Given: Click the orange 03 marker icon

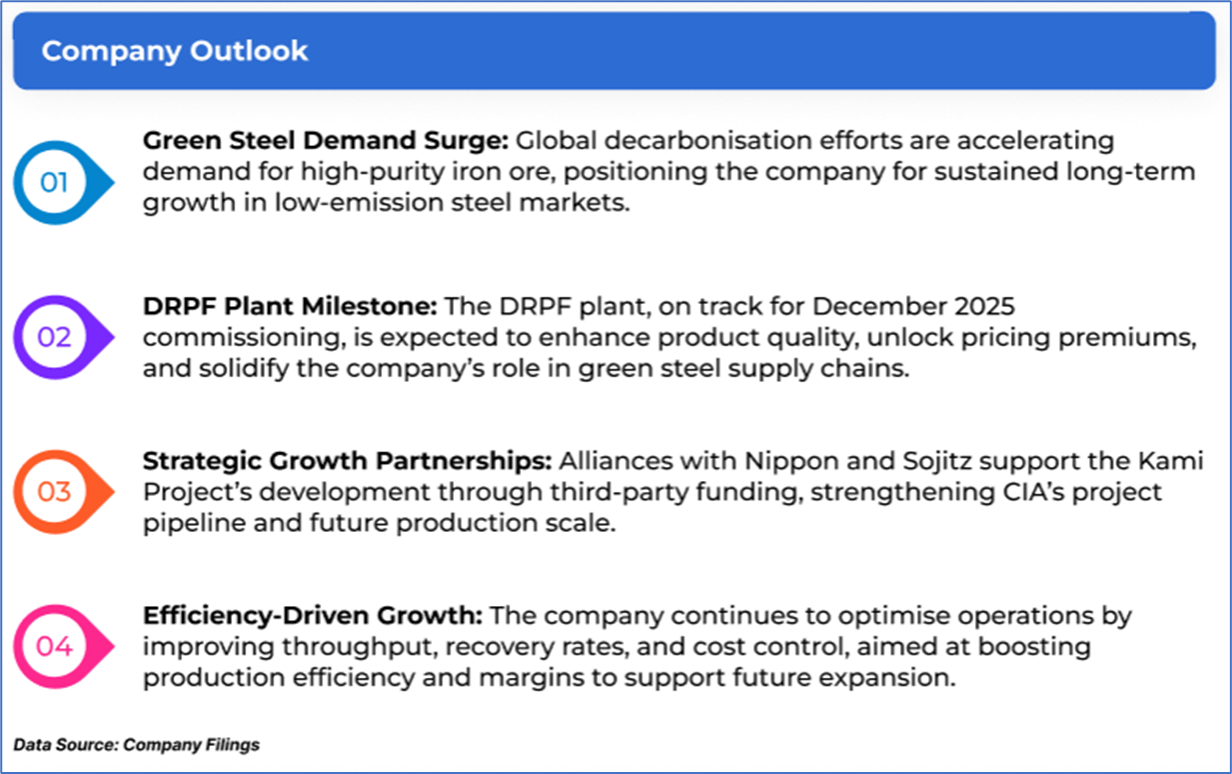Looking at the screenshot, I should (x=55, y=492).
